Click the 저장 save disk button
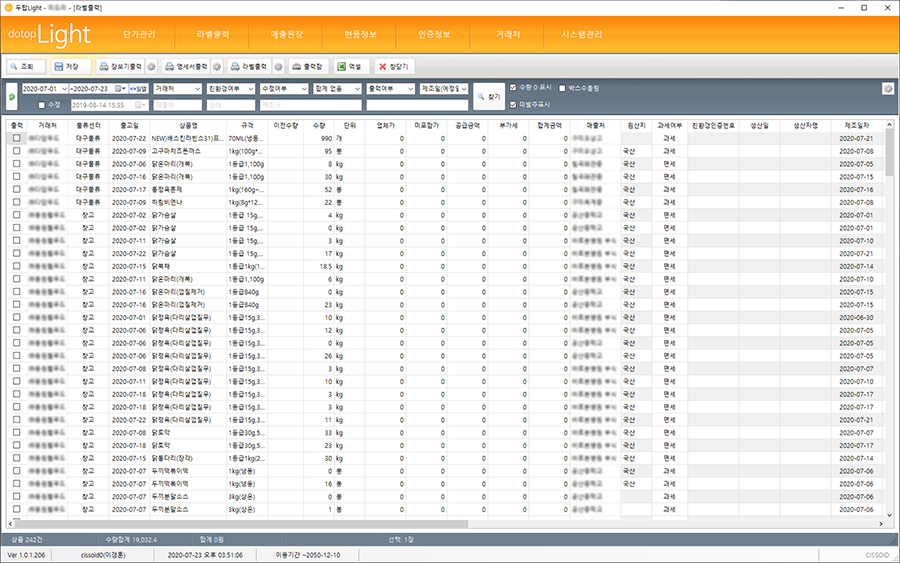 [69, 66]
